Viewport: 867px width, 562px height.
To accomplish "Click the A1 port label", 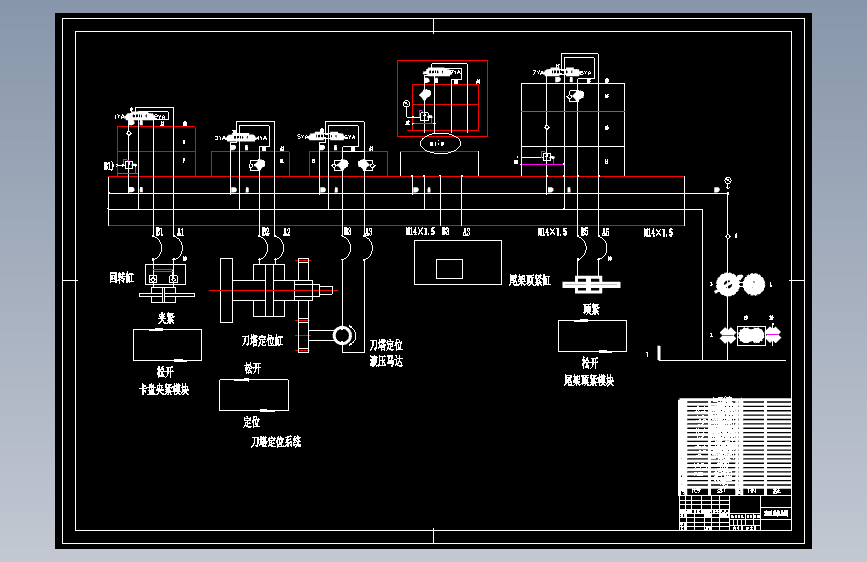I will pyautogui.click(x=180, y=232).
